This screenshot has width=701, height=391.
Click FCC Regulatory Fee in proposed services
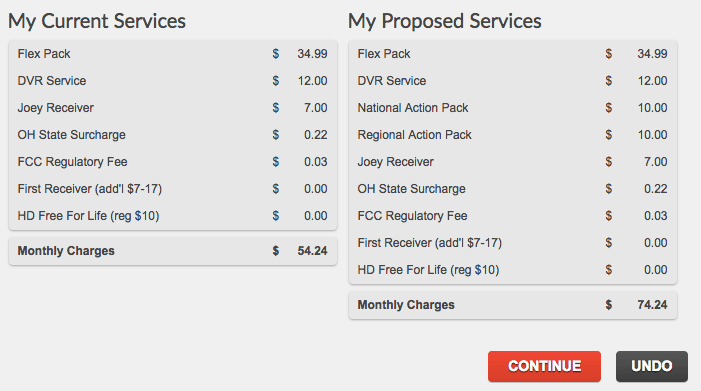pos(412,216)
